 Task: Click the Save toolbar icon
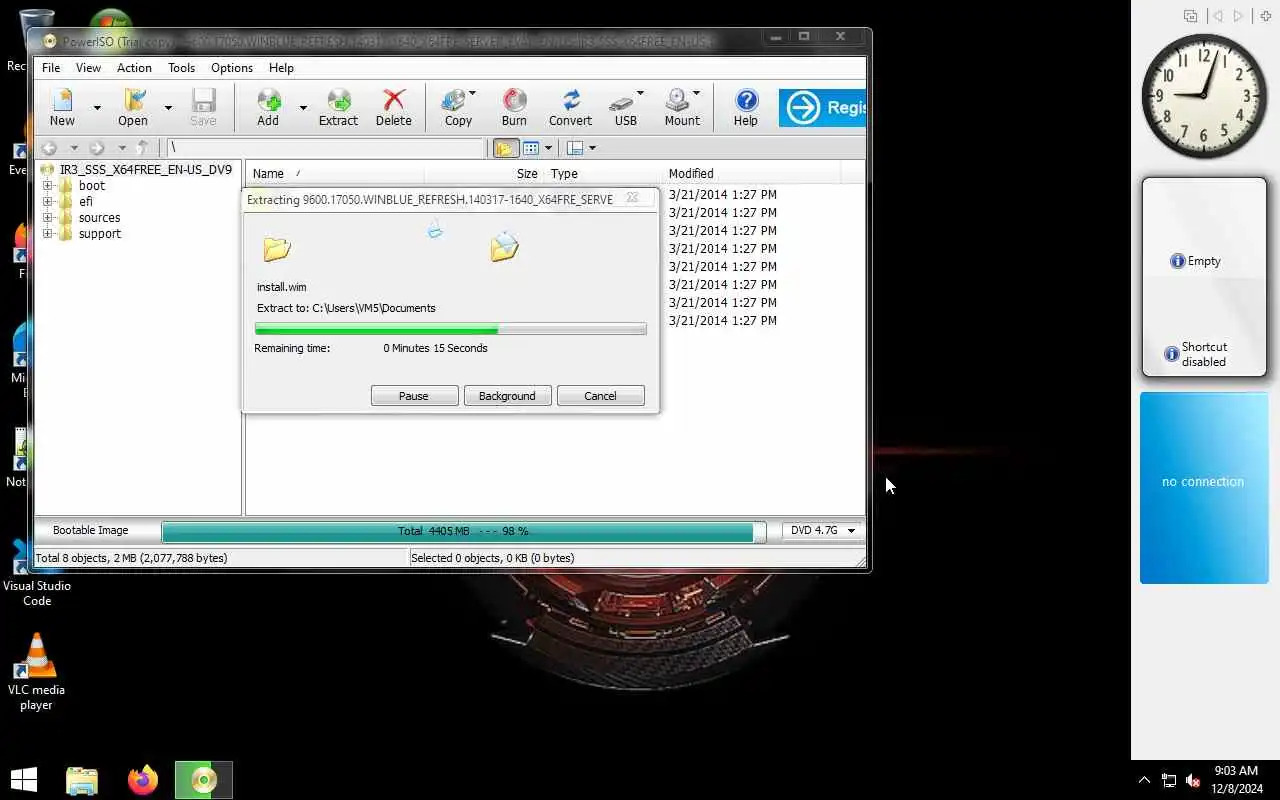point(203,107)
